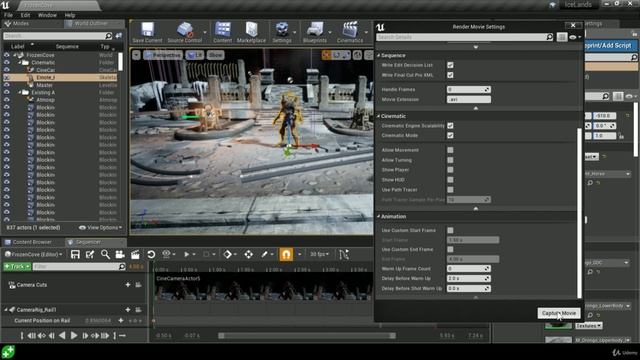Open the File menu

click(8, 15)
